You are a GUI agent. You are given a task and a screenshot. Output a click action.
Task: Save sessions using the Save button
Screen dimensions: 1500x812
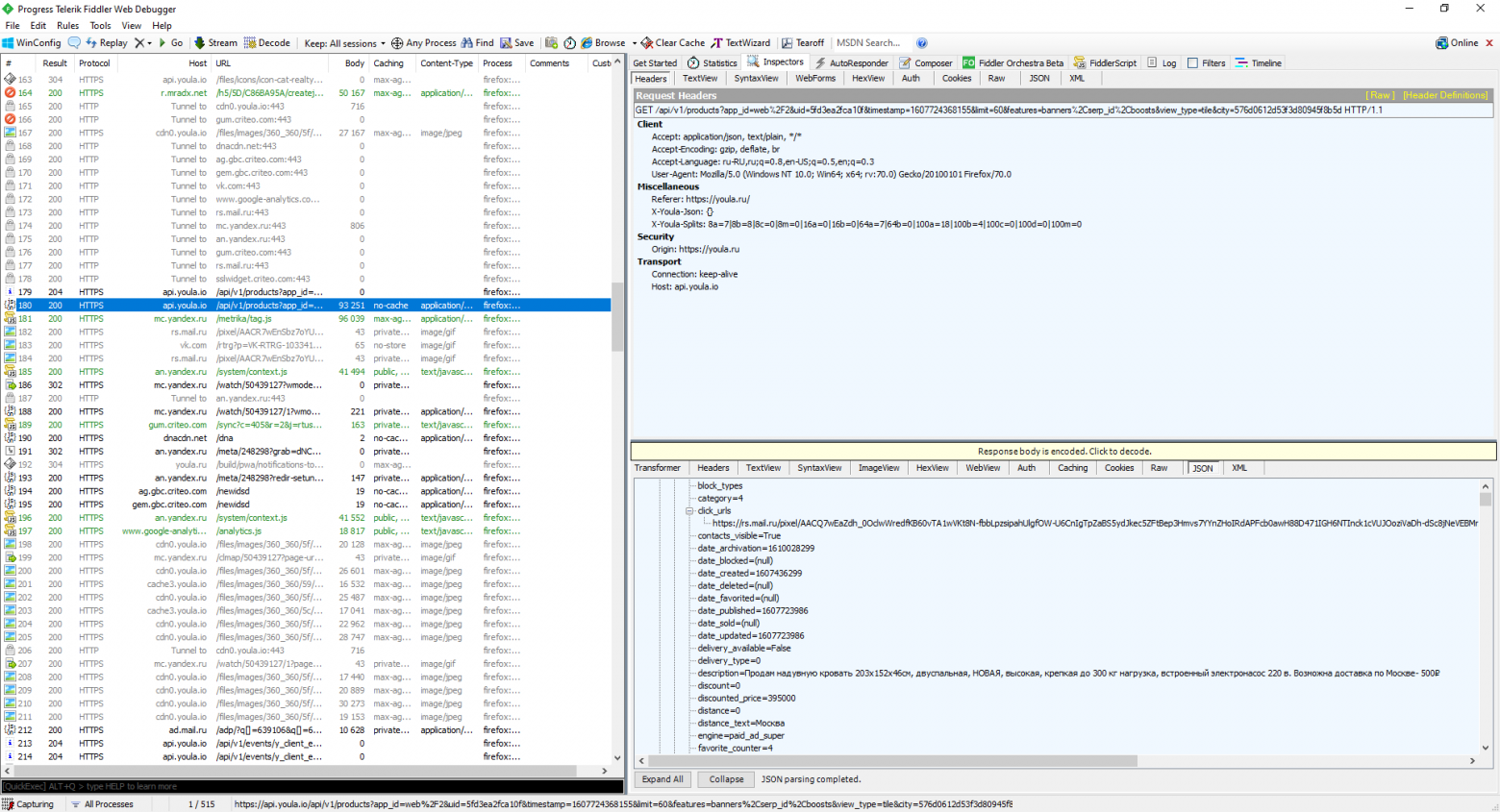pos(517,43)
